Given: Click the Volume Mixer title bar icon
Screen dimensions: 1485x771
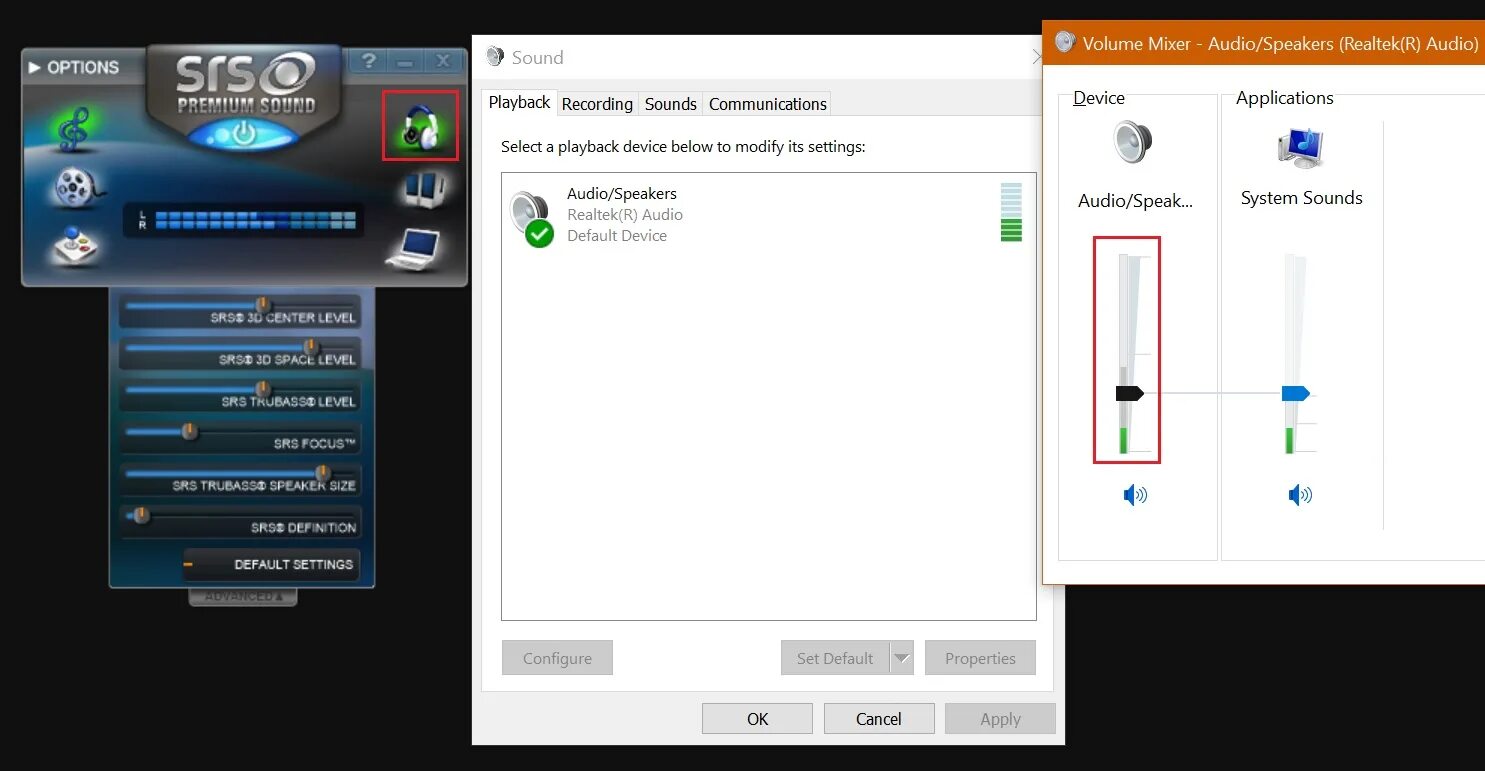Looking at the screenshot, I should pyautogui.click(x=1064, y=42).
